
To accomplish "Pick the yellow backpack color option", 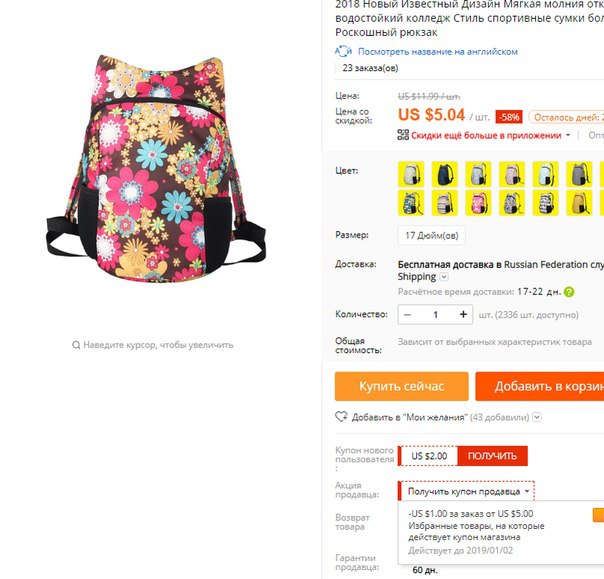I will 579,203.
